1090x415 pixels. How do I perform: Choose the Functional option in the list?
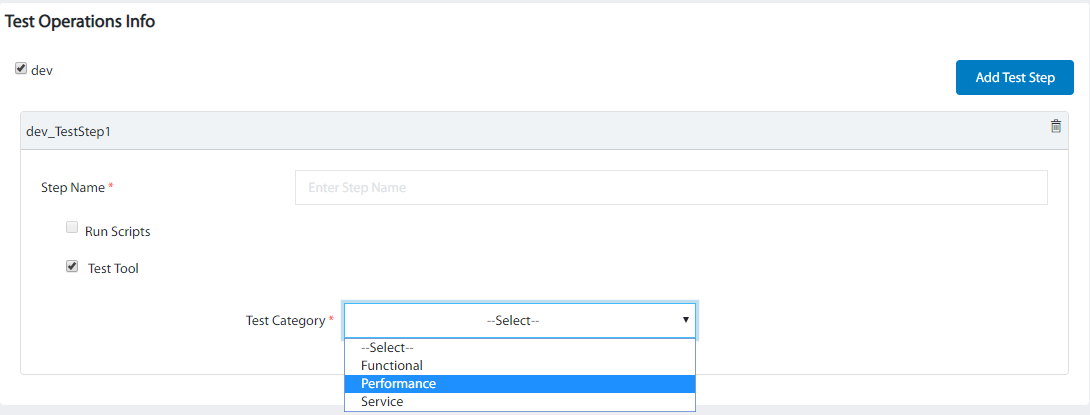coord(392,366)
